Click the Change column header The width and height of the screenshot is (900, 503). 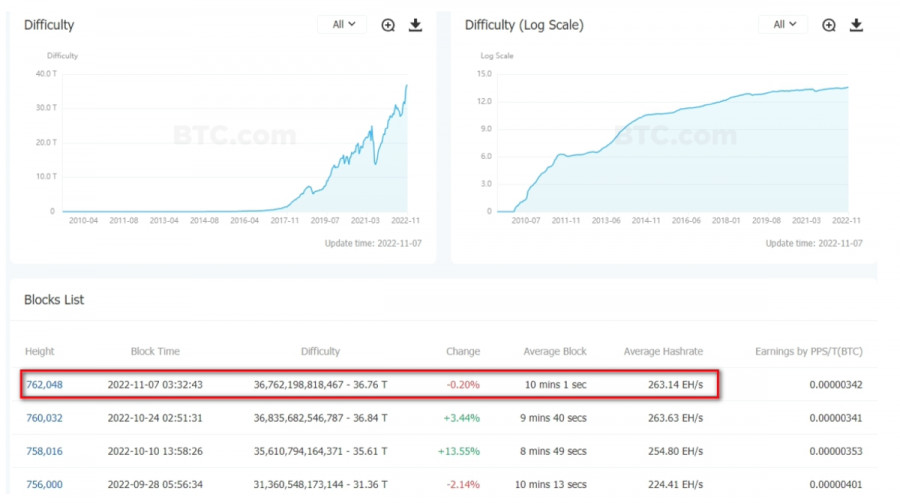(463, 351)
